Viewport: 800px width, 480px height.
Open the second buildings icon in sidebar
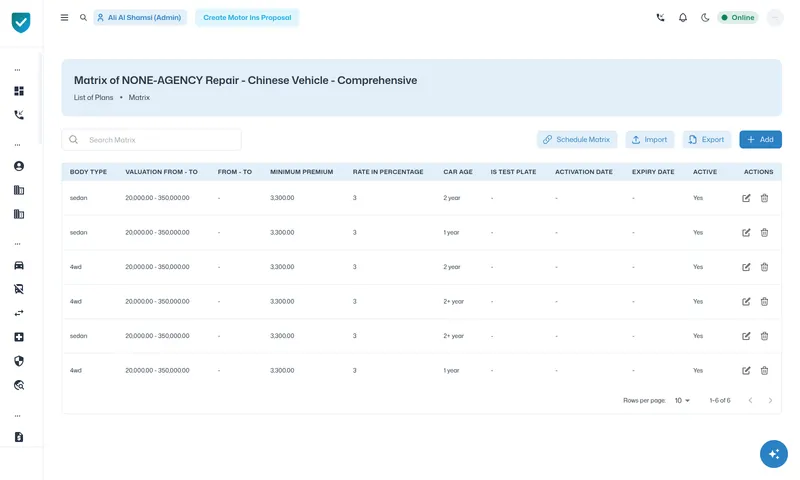pos(19,214)
